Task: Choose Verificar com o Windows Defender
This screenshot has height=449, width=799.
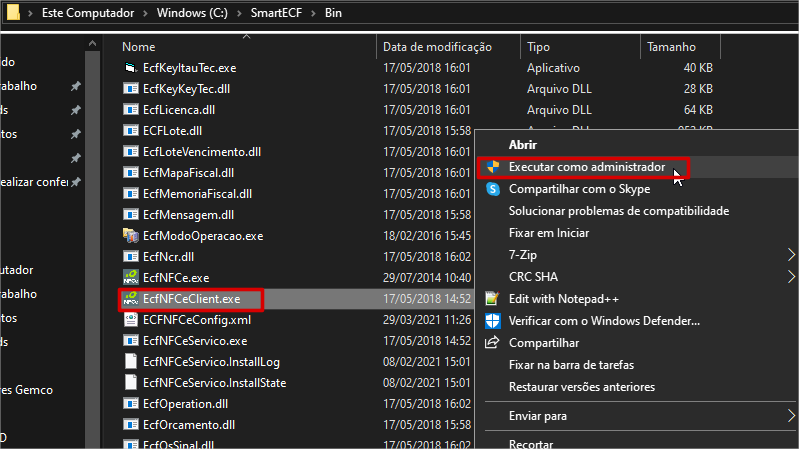Action: click(604, 321)
